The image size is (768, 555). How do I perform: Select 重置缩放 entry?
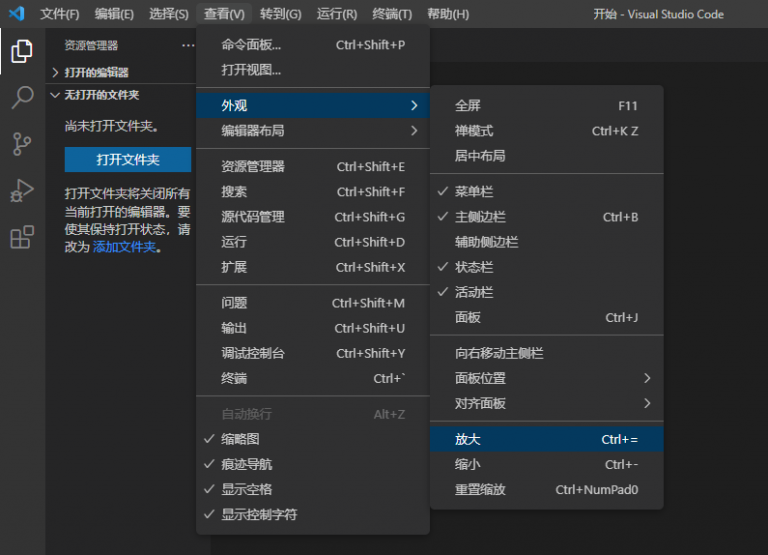coord(547,489)
